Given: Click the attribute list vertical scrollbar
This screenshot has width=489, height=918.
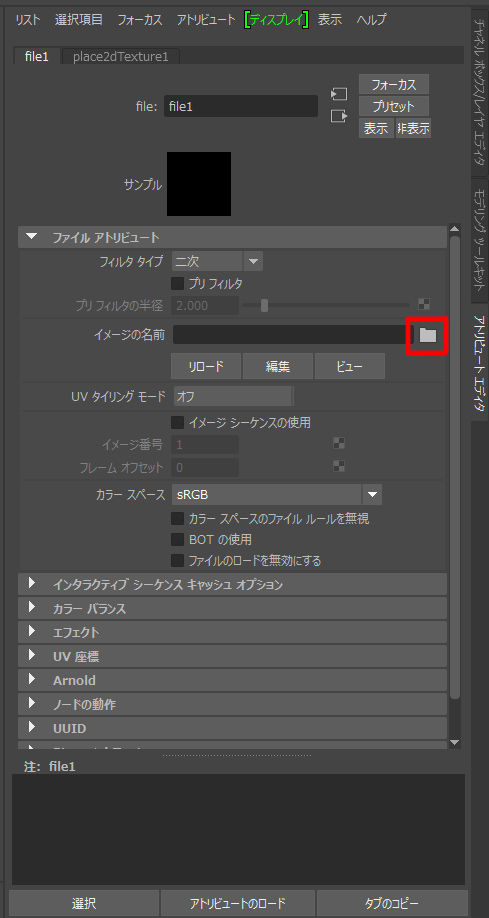Looking at the screenshot, I should [455, 466].
